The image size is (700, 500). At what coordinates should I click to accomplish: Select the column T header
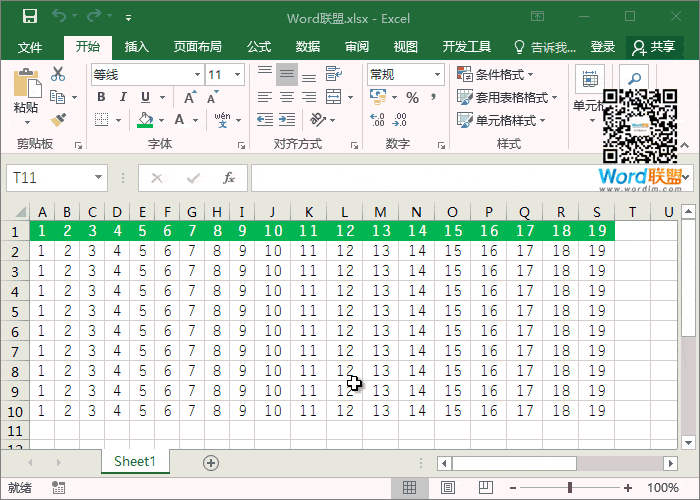click(x=632, y=212)
